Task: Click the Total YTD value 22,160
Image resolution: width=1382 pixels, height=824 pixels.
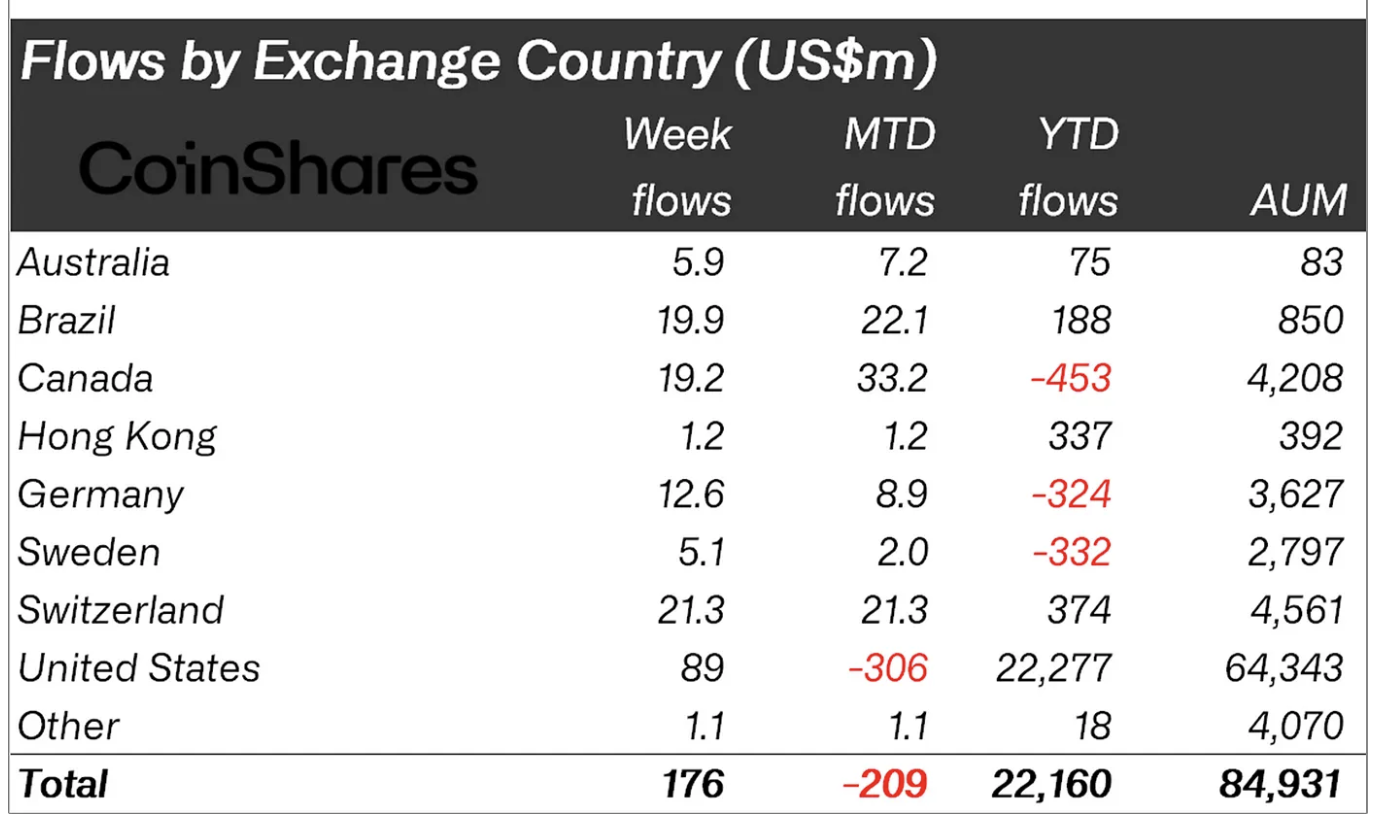Action: coord(1052,785)
